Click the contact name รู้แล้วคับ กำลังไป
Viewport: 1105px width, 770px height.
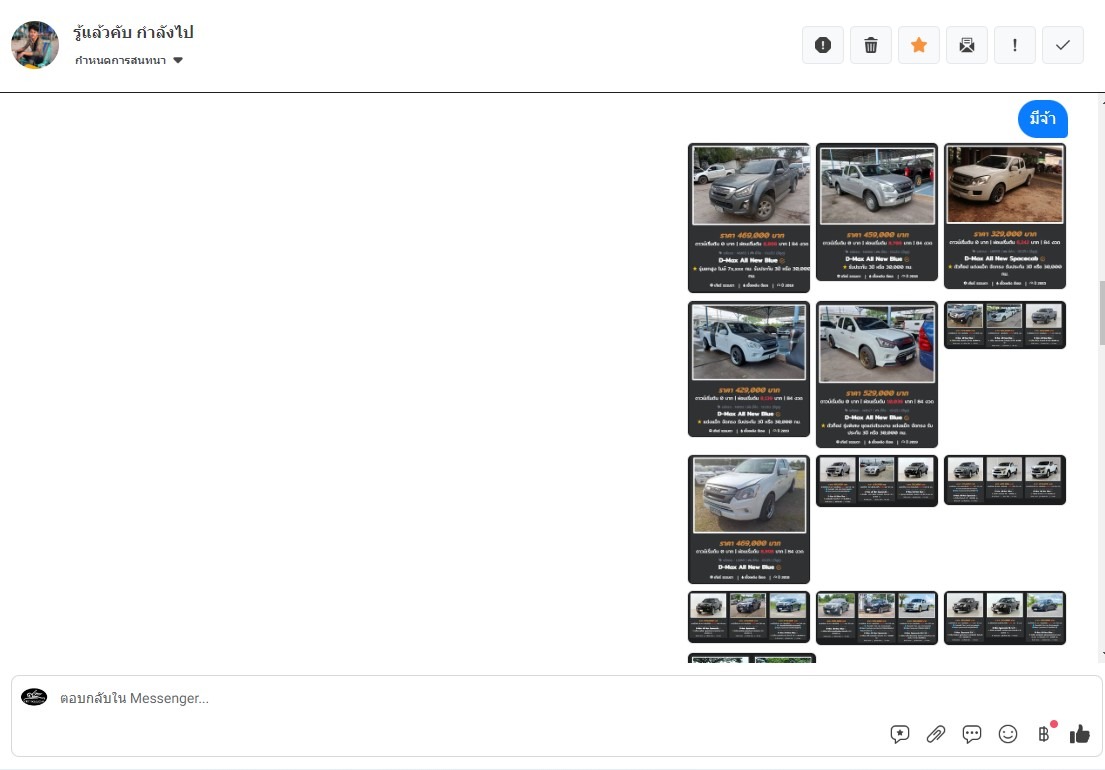pyautogui.click(x=134, y=32)
